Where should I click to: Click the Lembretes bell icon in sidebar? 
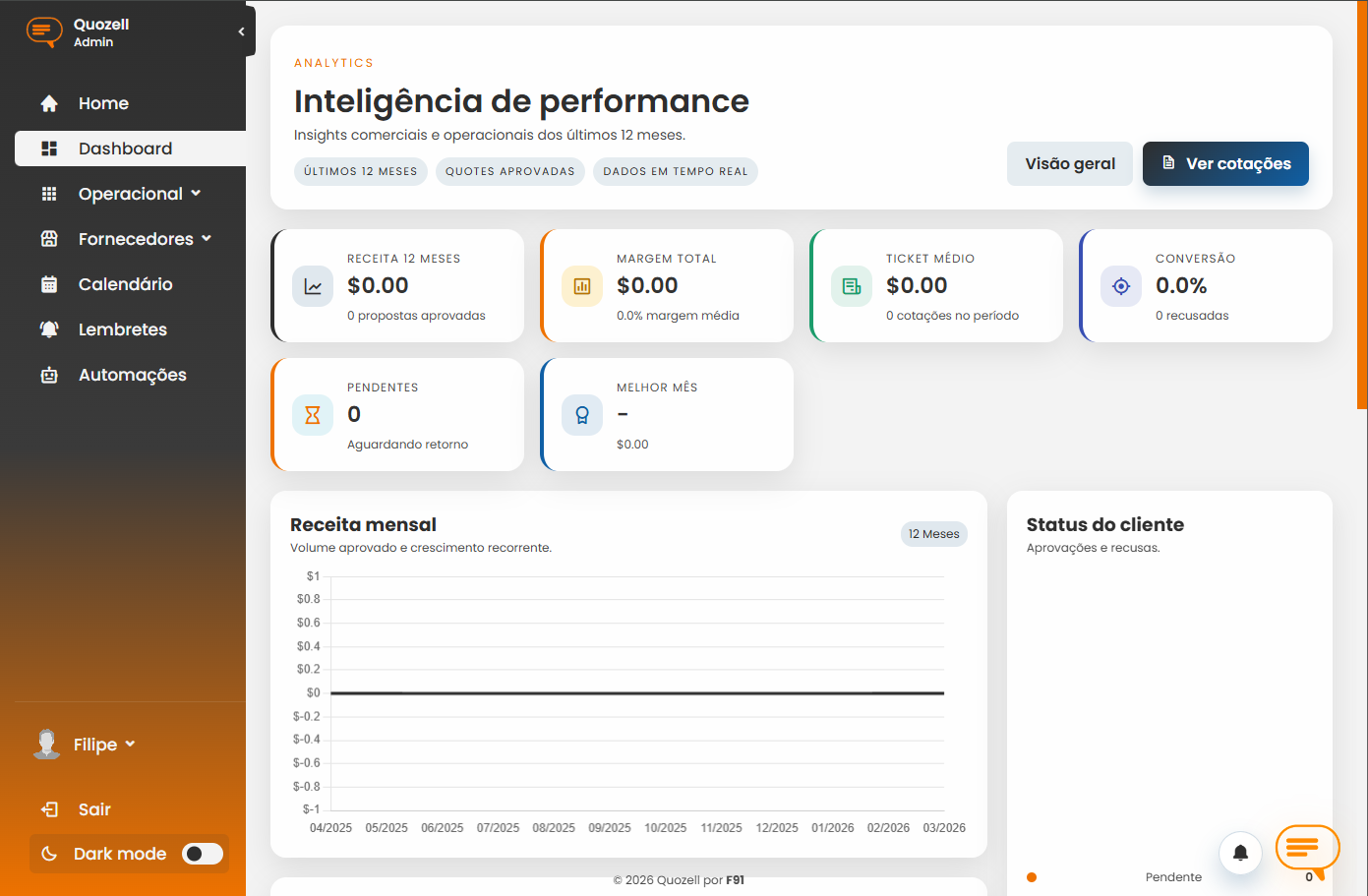(47, 329)
